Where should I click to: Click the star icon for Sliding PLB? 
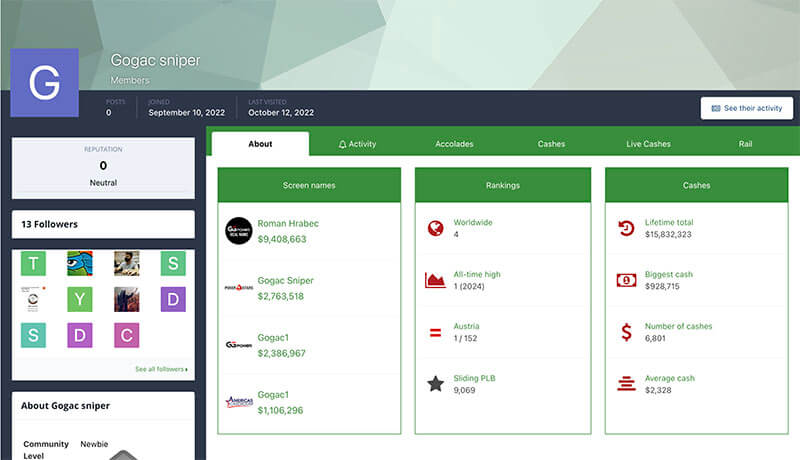435,384
